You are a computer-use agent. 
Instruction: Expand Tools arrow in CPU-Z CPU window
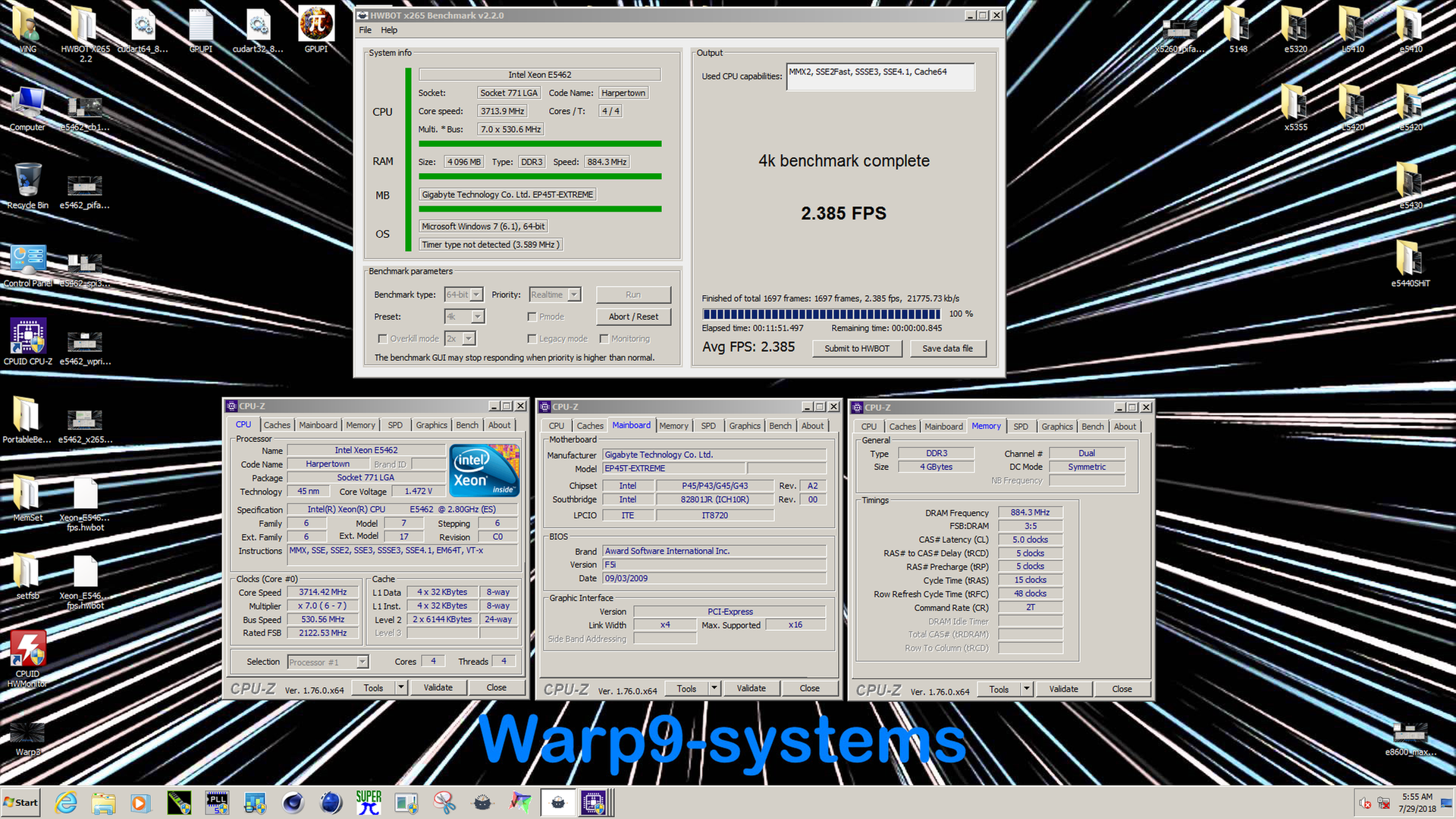(x=401, y=688)
